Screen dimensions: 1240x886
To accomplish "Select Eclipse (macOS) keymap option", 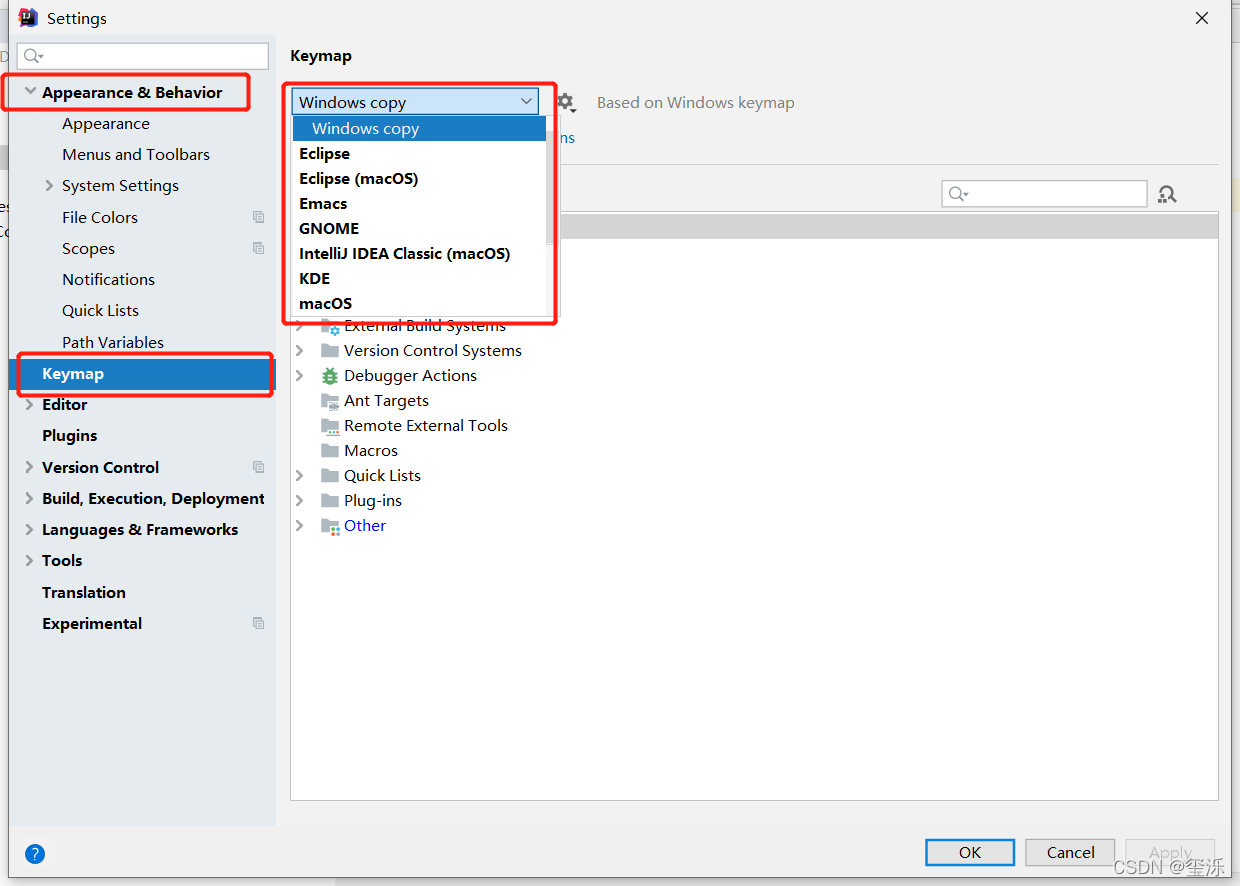I will pyautogui.click(x=419, y=179).
